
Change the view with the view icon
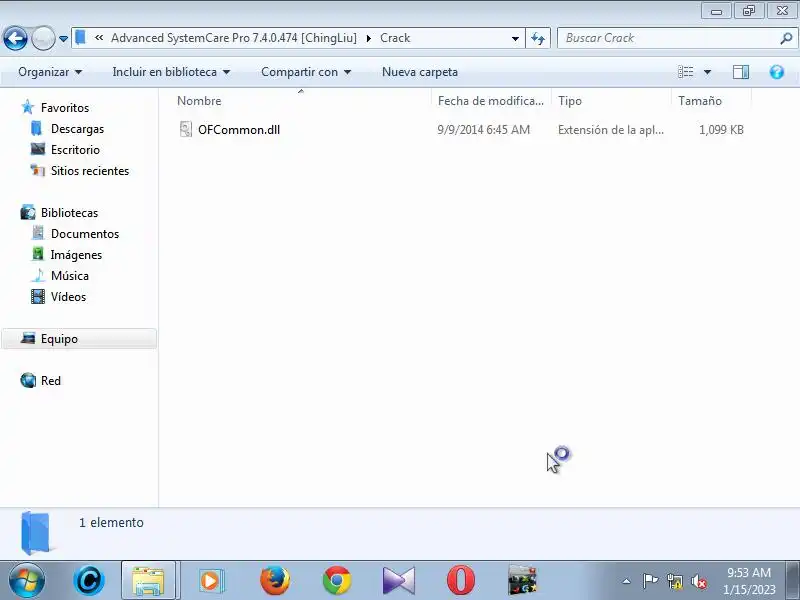685,72
